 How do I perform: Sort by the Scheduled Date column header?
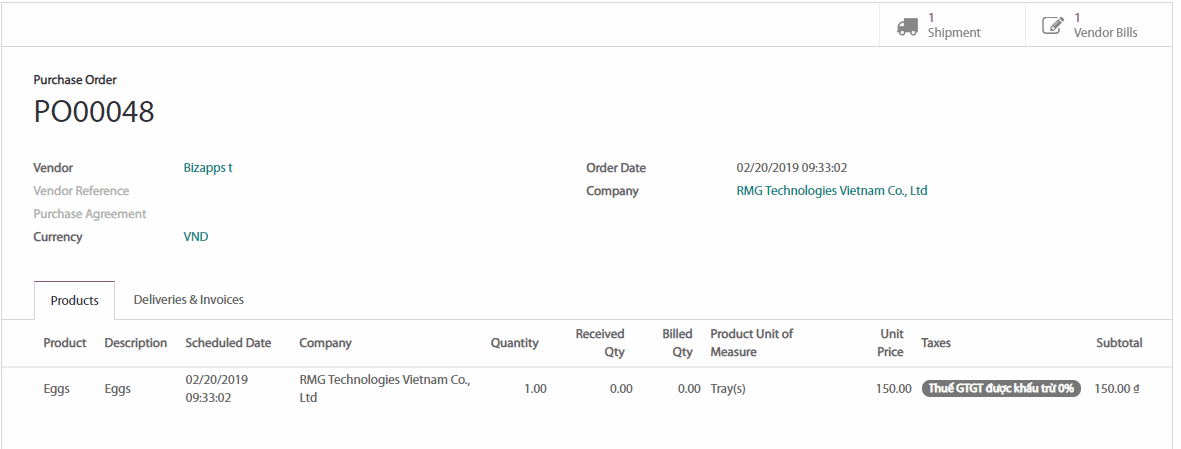tap(228, 343)
